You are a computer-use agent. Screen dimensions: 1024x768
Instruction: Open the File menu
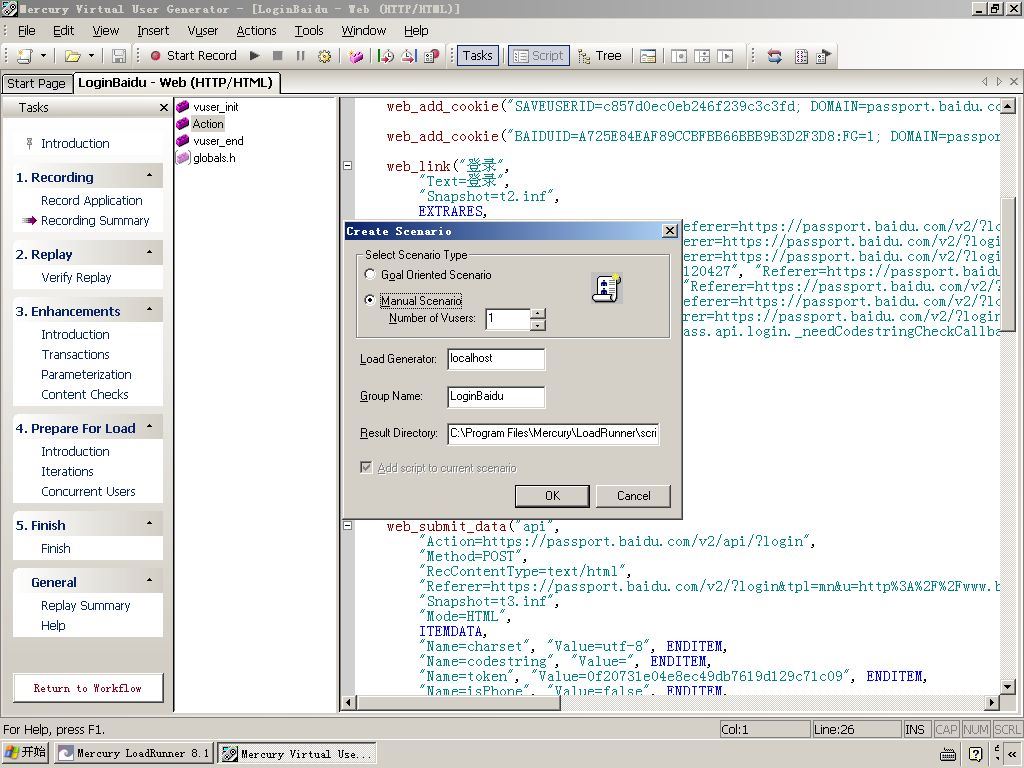tap(27, 31)
